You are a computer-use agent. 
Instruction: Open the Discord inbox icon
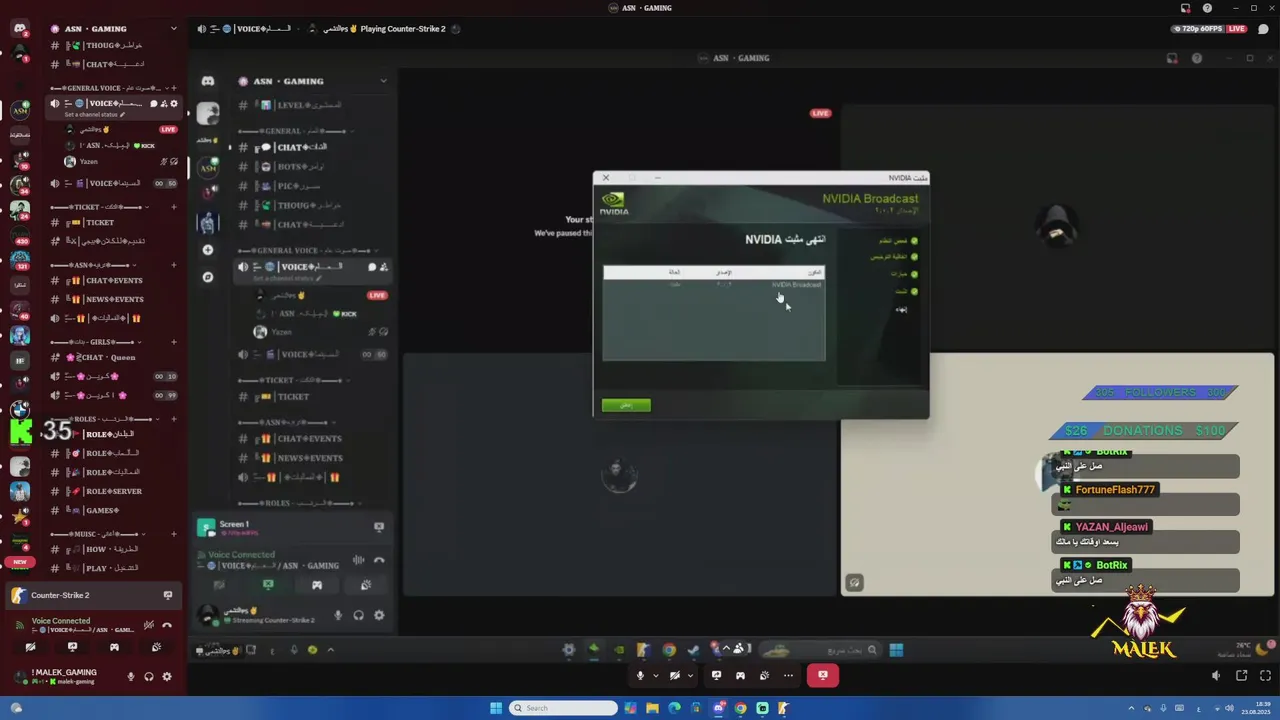[1185, 8]
